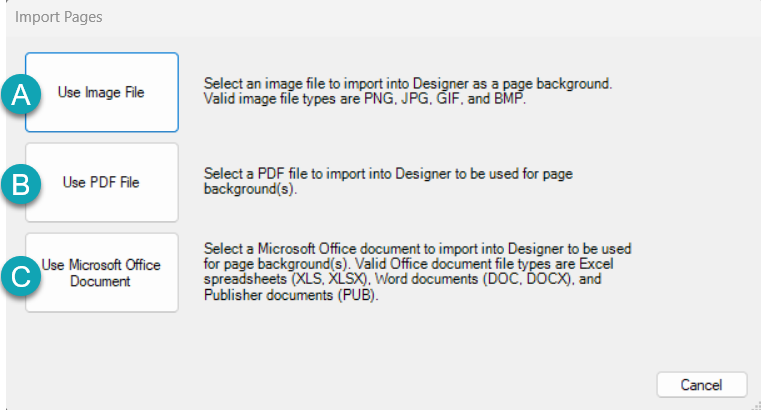The height and width of the screenshot is (410, 761).
Task: Choose the Use PDF File option
Action: tap(102, 182)
